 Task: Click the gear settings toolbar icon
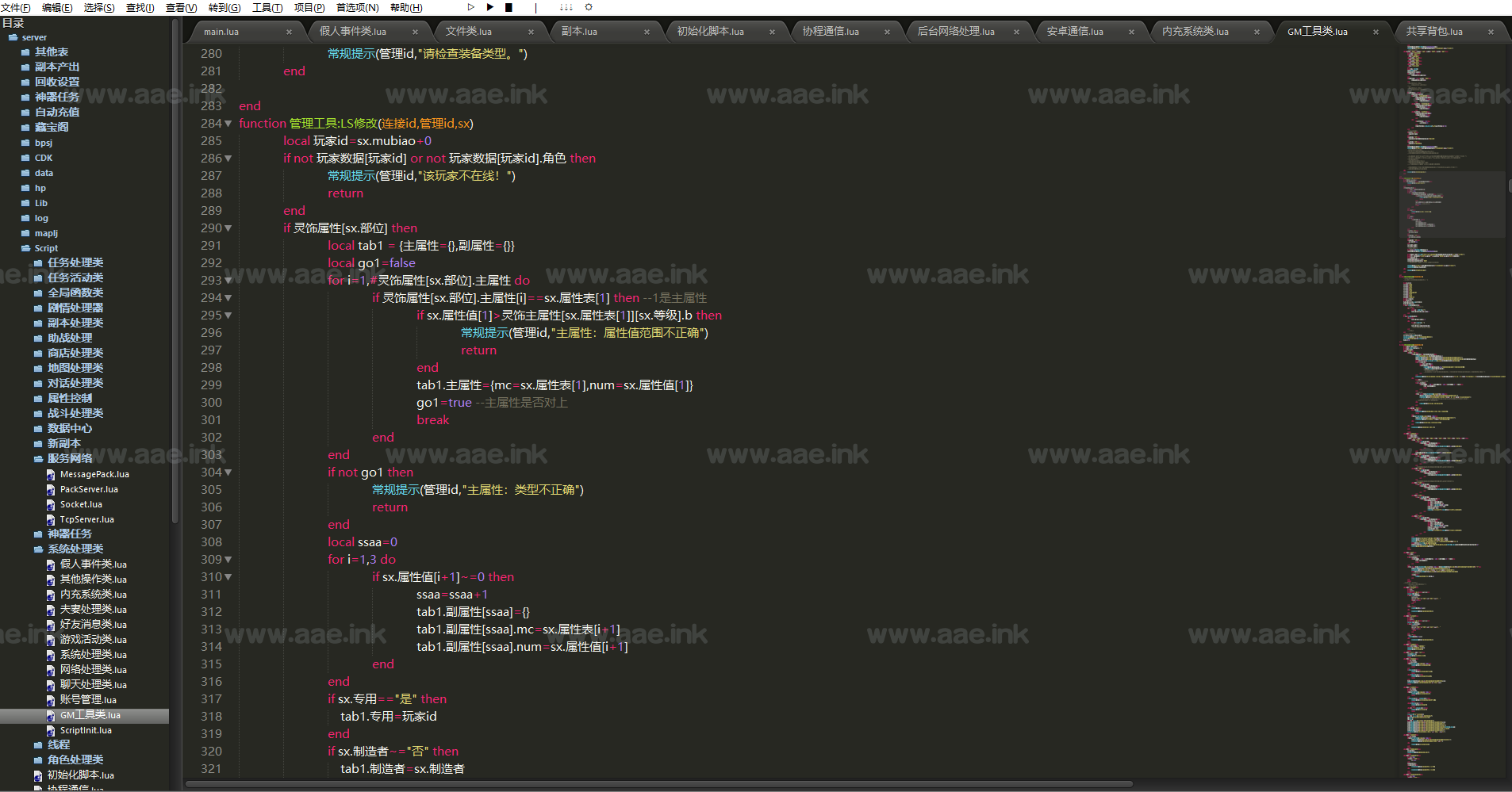click(589, 7)
